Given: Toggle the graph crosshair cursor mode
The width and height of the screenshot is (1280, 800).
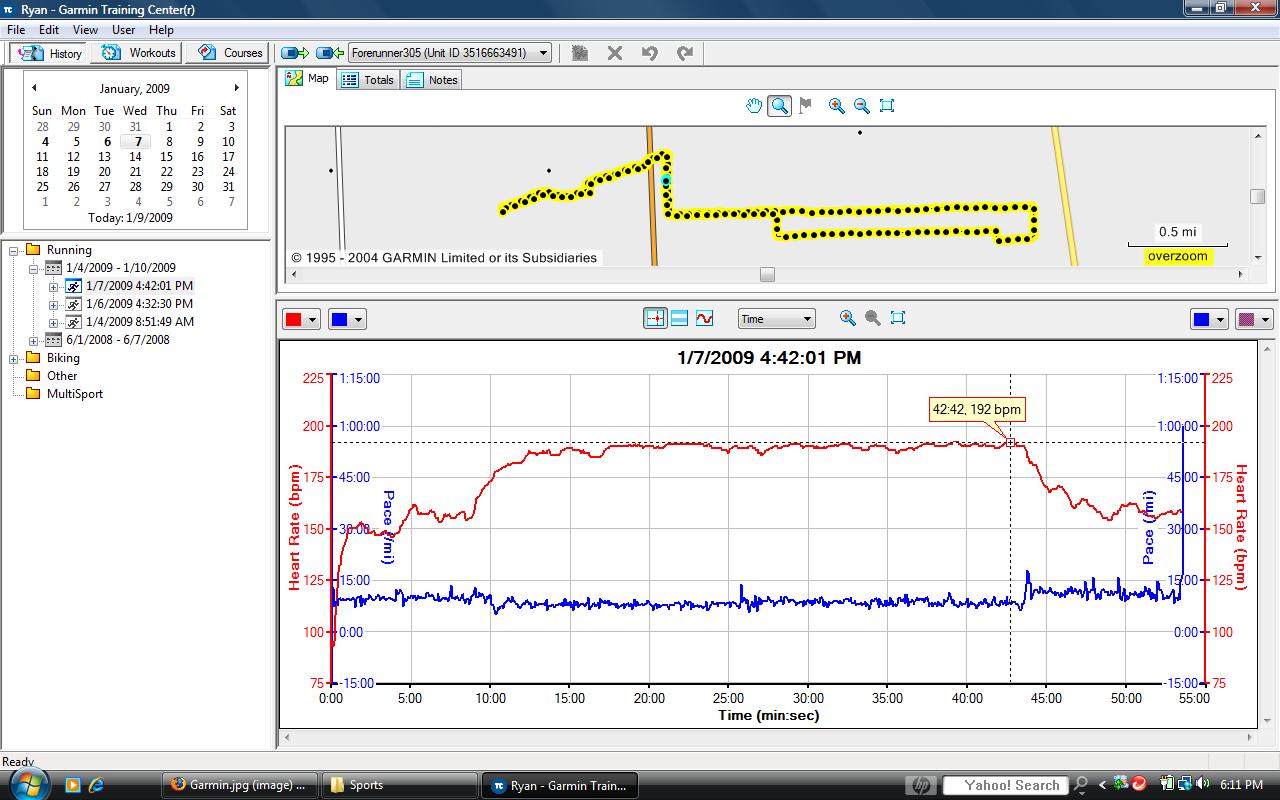Looking at the screenshot, I should [x=655, y=318].
